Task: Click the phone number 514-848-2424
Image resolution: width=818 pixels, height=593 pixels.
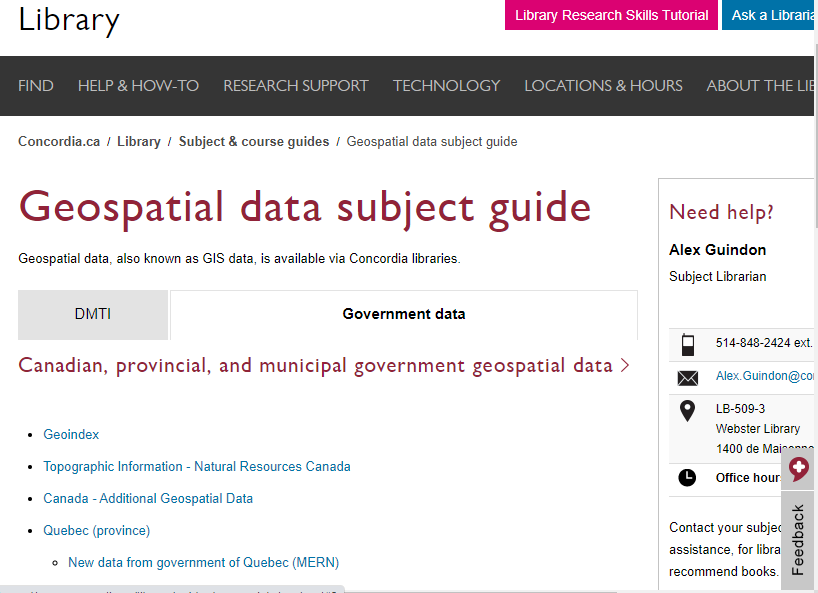Action: (x=753, y=343)
